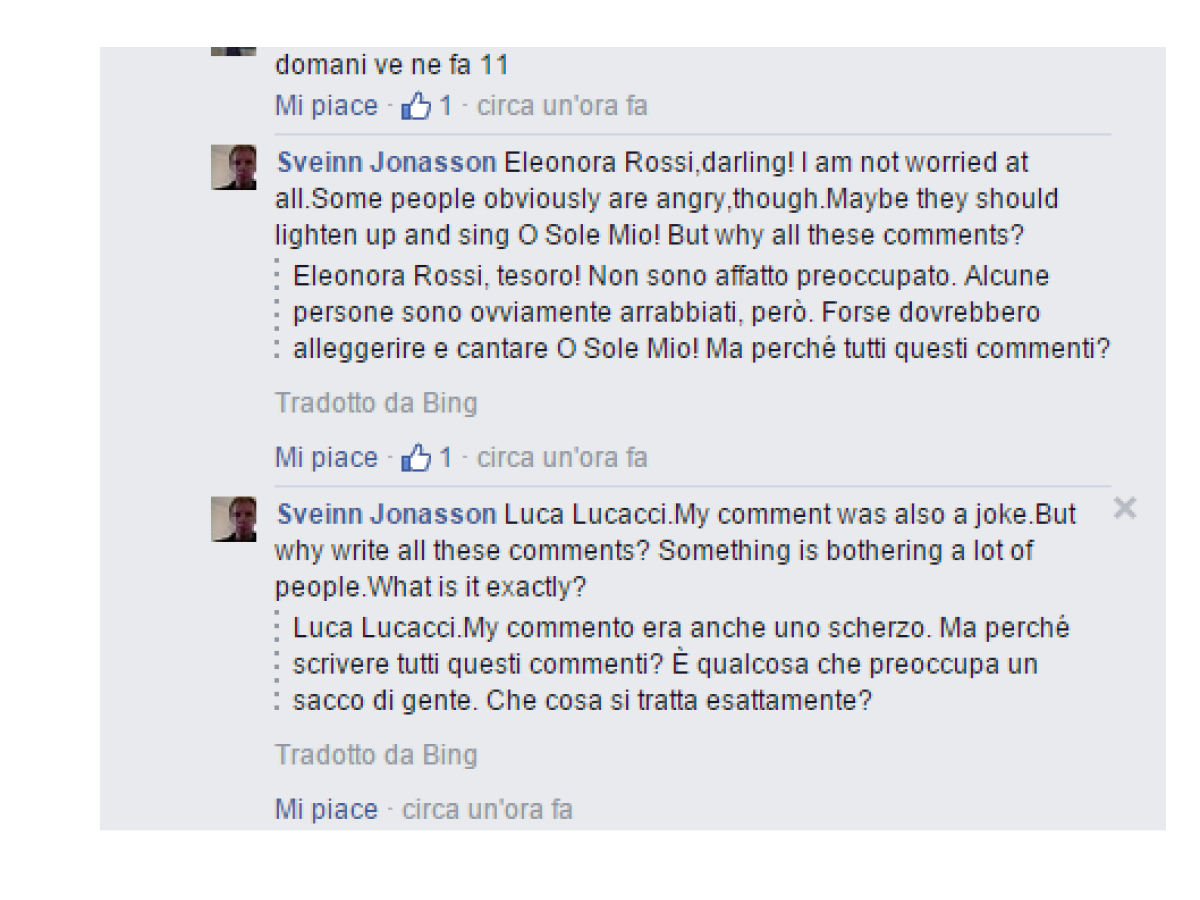Open Sveinn Jonasson profile on Luca Lucacci comment
The image size is (1200, 900).
pos(386,514)
